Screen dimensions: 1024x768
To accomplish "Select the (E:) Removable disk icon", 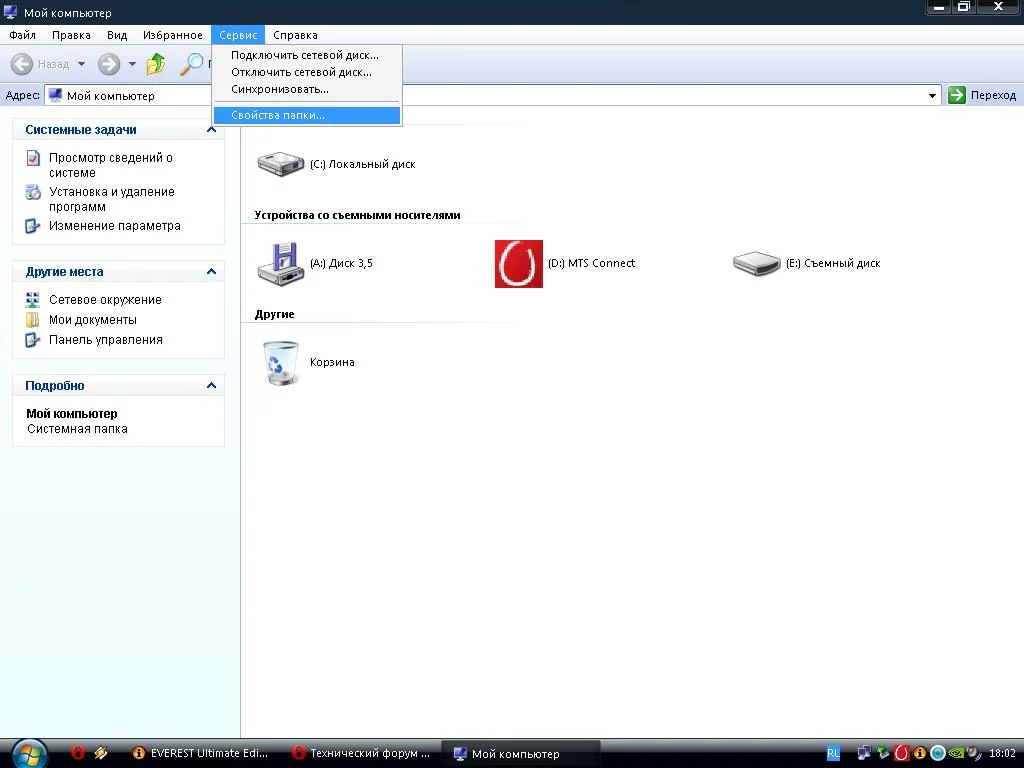I will (x=756, y=264).
